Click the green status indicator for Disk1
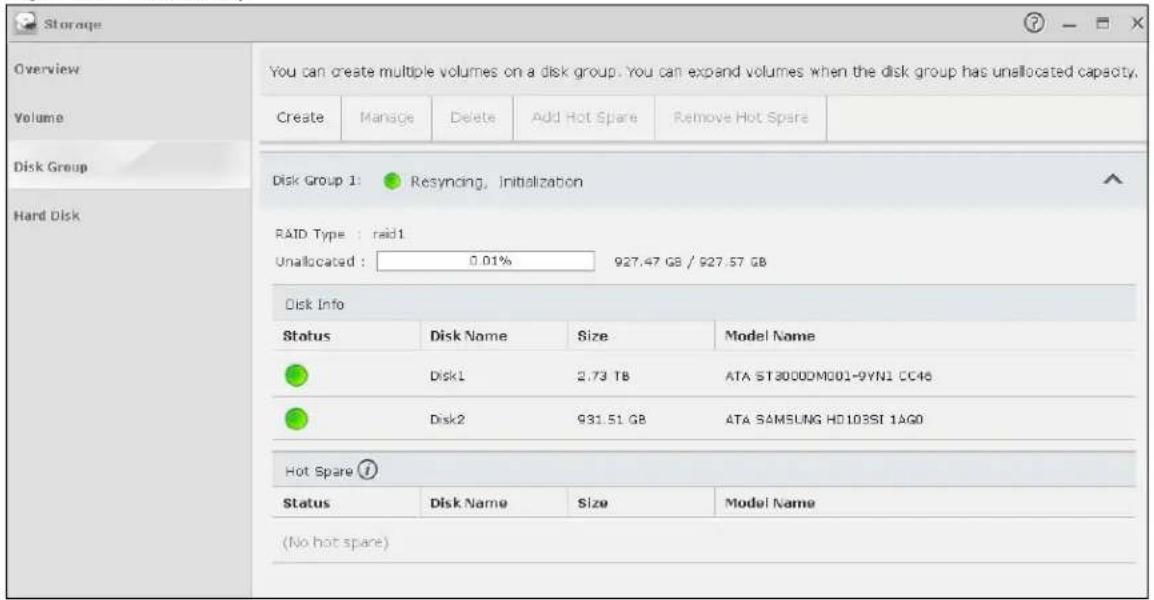Image resolution: width=1154 pixels, height=600 pixels. [296, 375]
